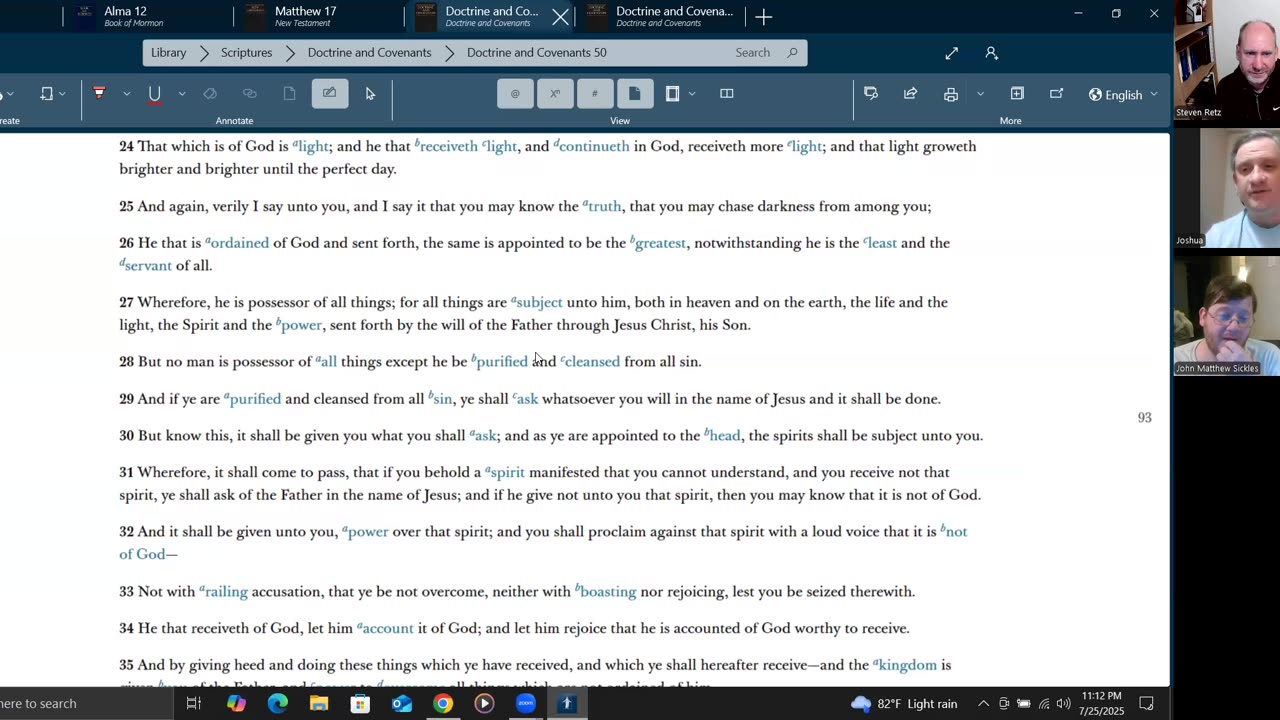This screenshot has width=1280, height=720.
Task: Click the print icon
Action: [951, 94]
